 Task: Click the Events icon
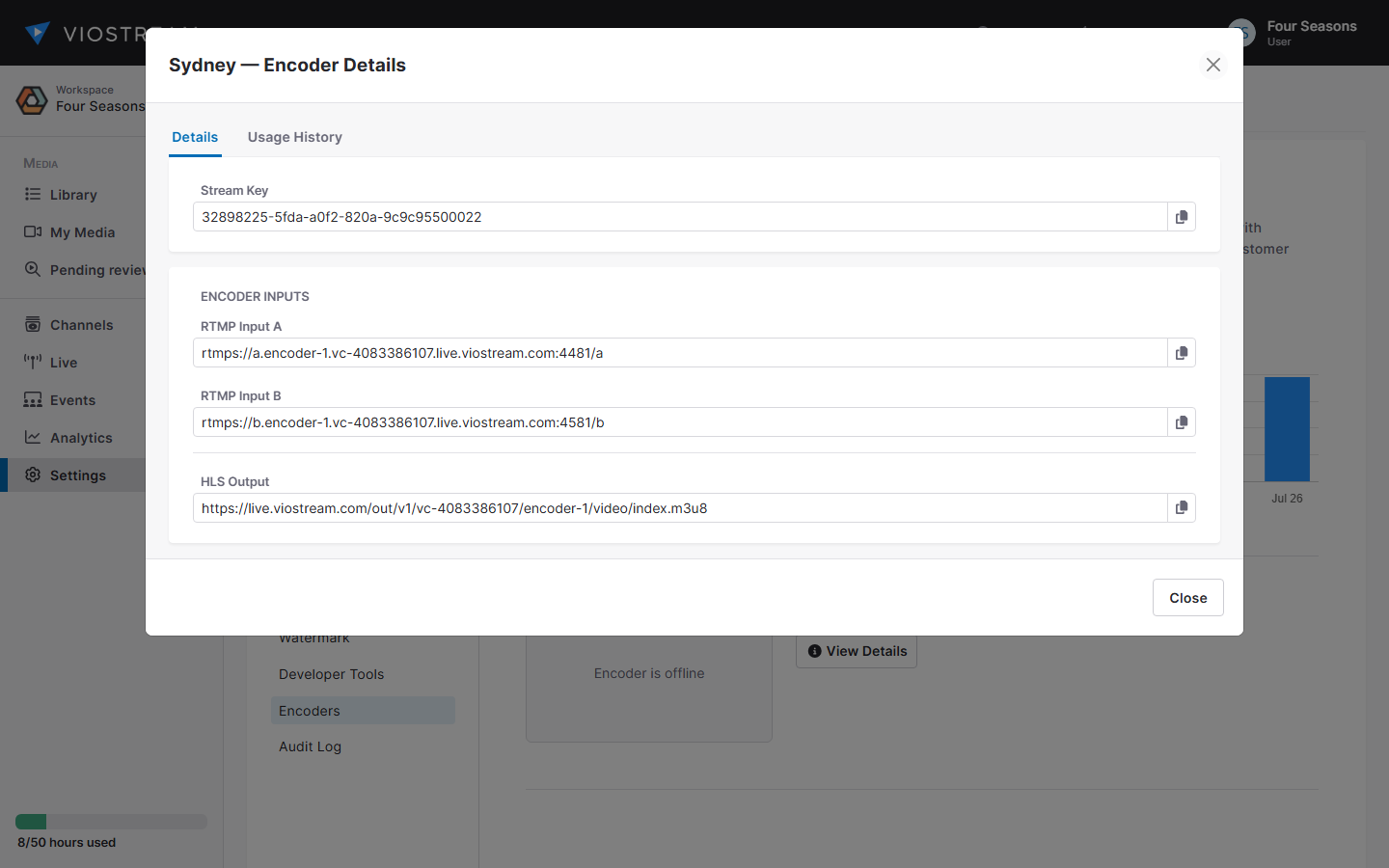(33, 399)
